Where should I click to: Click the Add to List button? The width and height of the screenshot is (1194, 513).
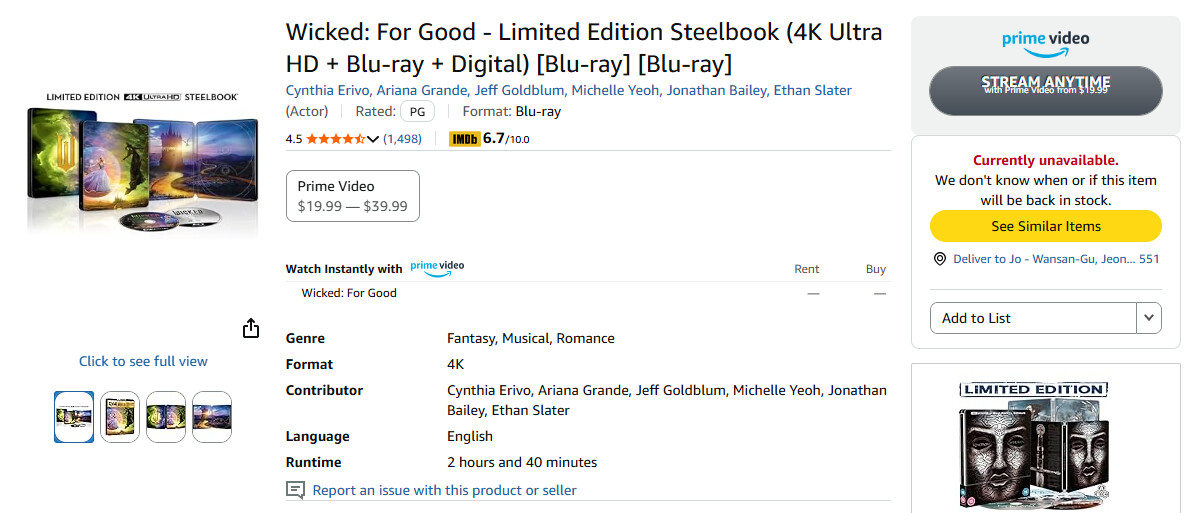coord(1033,318)
